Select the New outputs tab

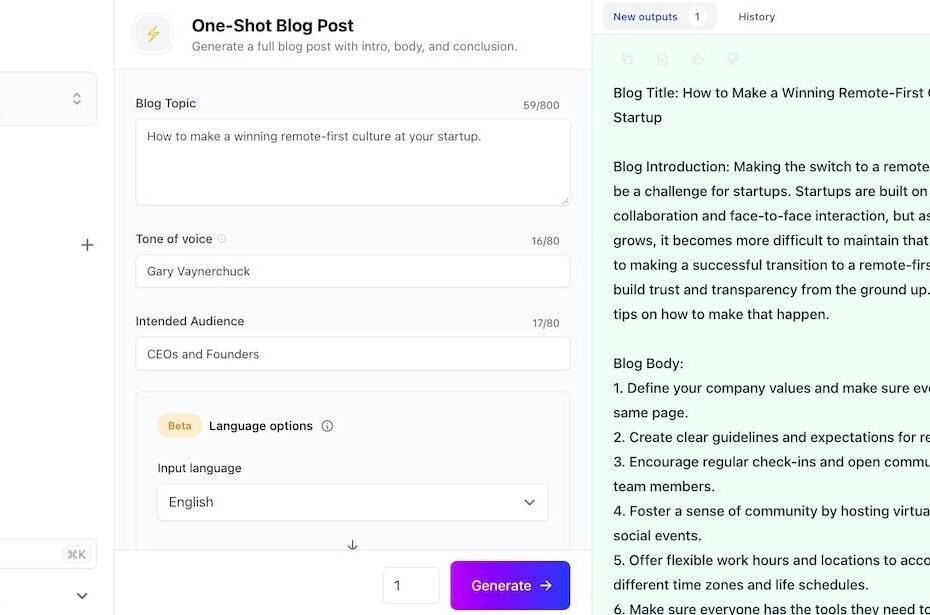coord(660,17)
